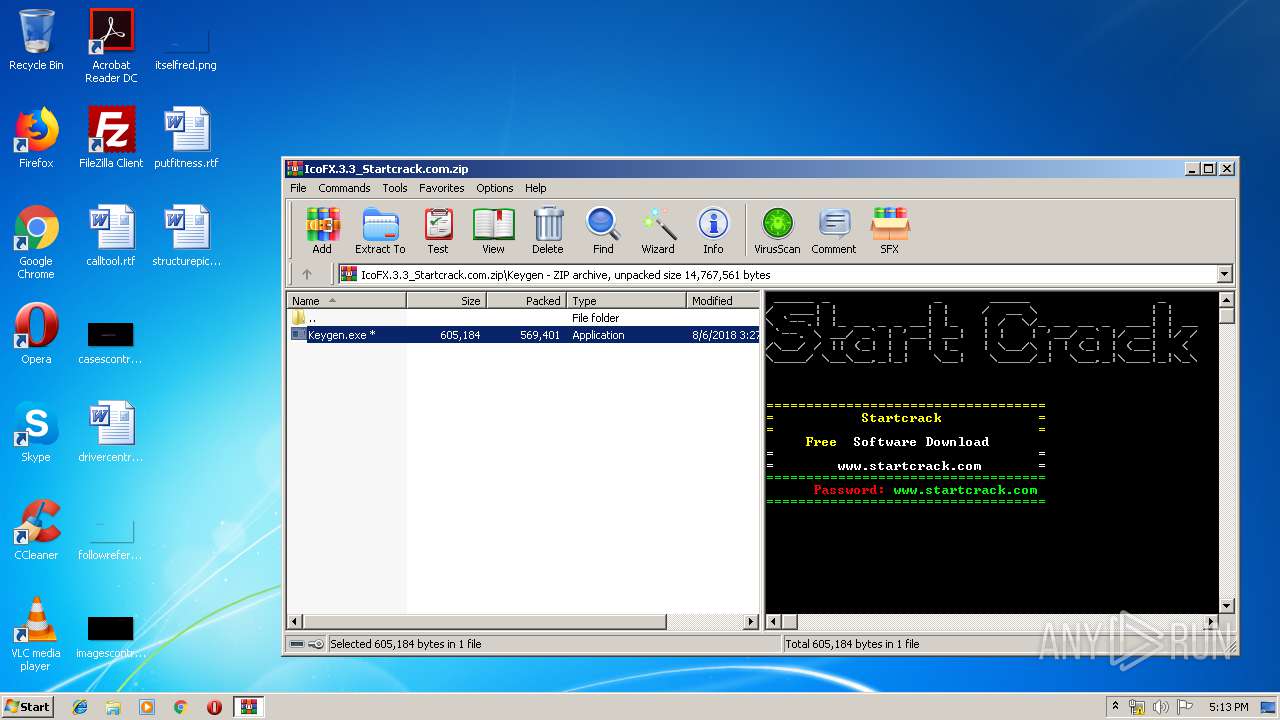This screenshot has height=720, width=1280.
Task: Select the Keygen.exe file row
Action: (x=524, y=335)
